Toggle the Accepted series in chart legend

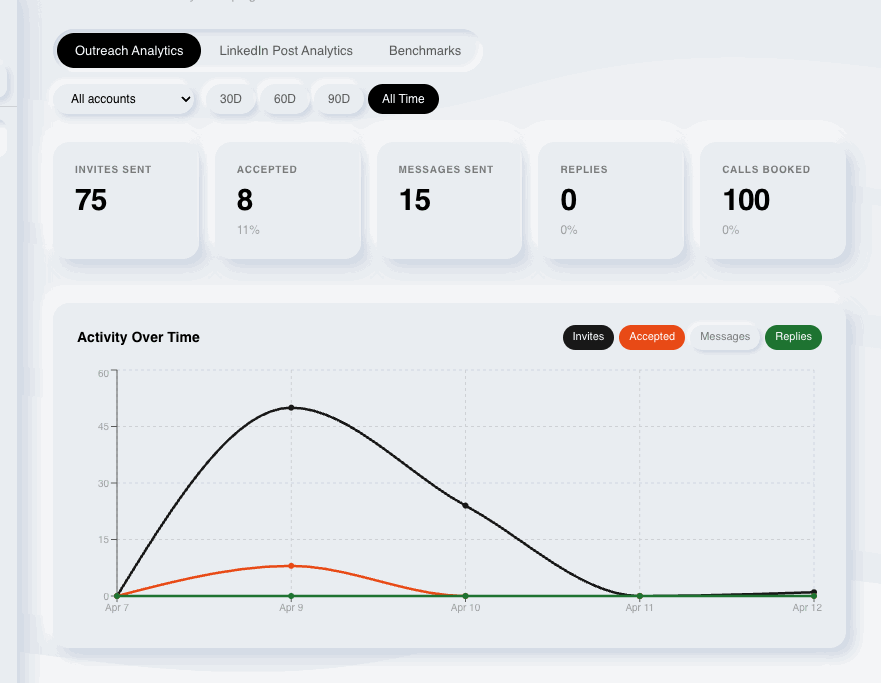click(x=652, y=337)
